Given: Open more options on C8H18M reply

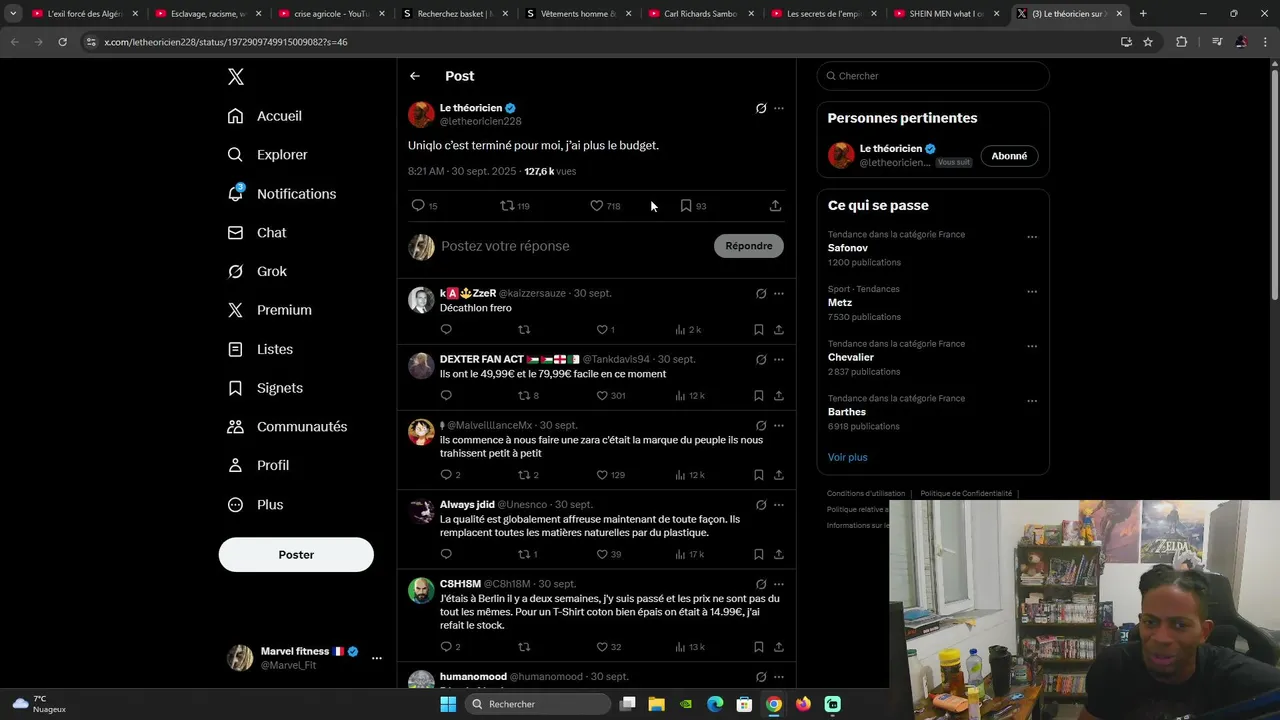Looking at the screenshot, I should click(x=779, y=584).
